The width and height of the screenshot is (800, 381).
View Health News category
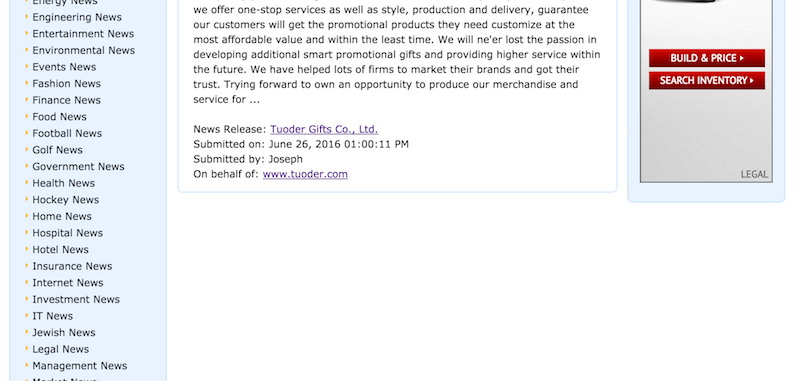pos(63,183)
